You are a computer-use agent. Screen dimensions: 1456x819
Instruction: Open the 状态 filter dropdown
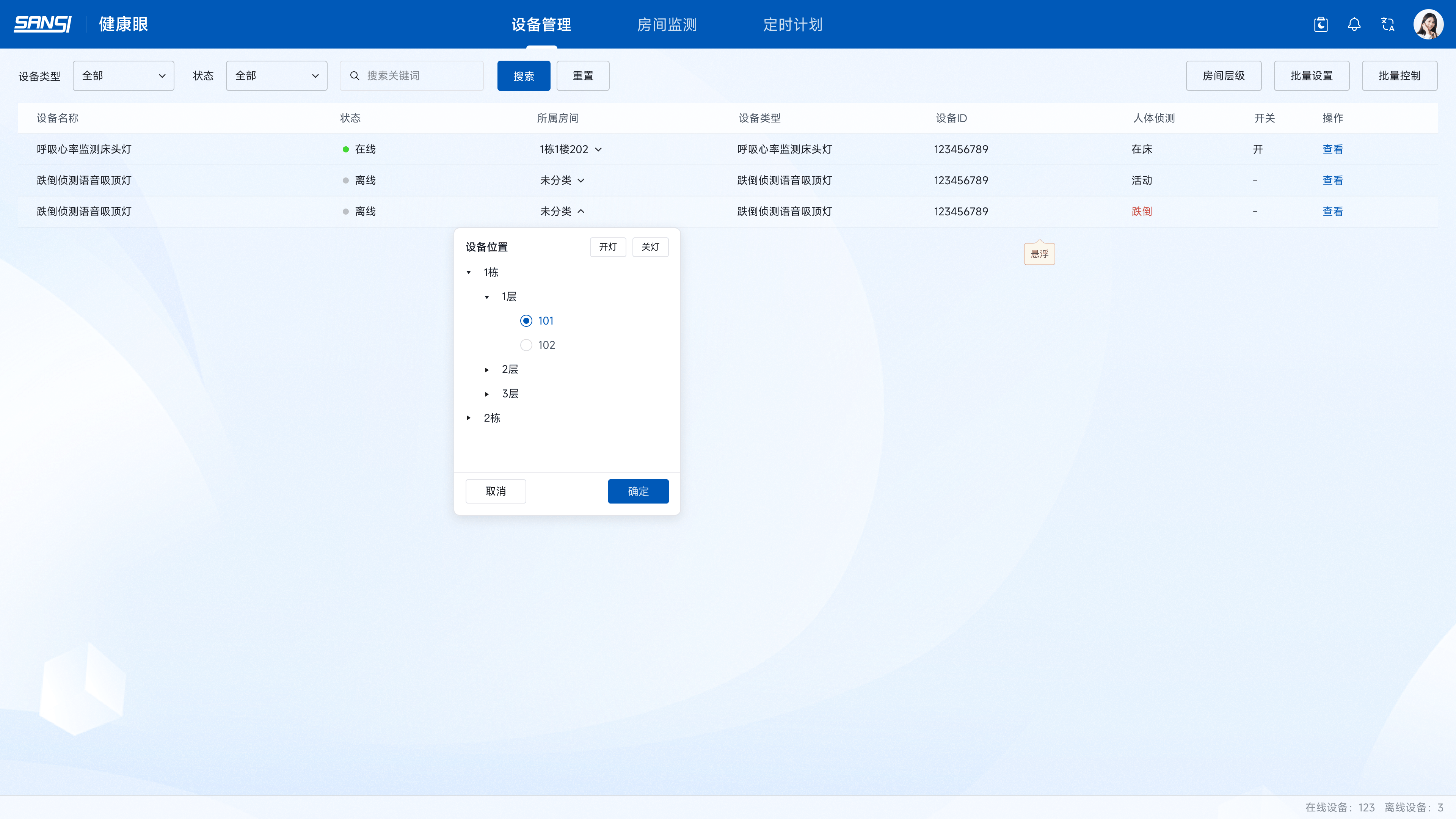[276, 76]
